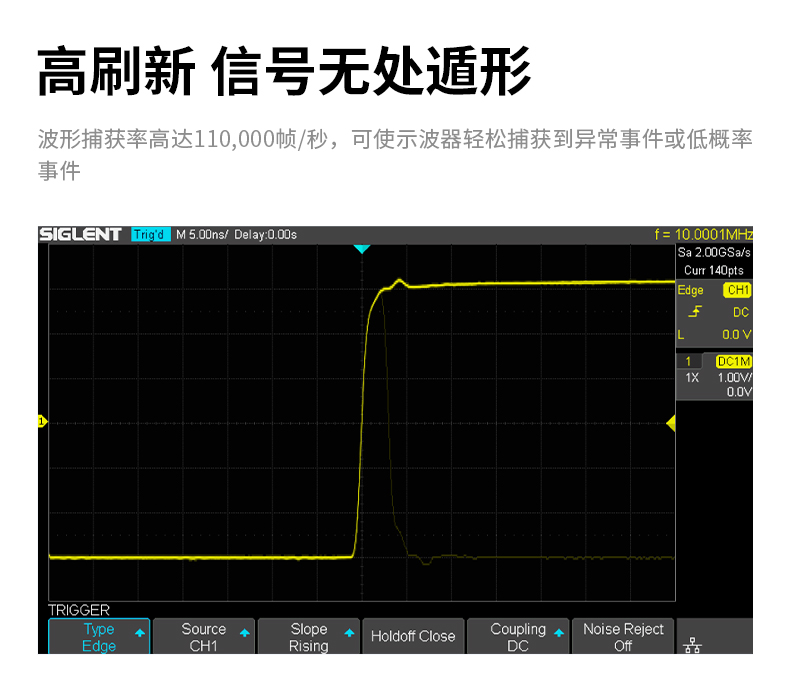Image resolution: width=790 pixels, height=698 pixels.
Task: Open the Source CH1 selector
Action: click(204, 637)
